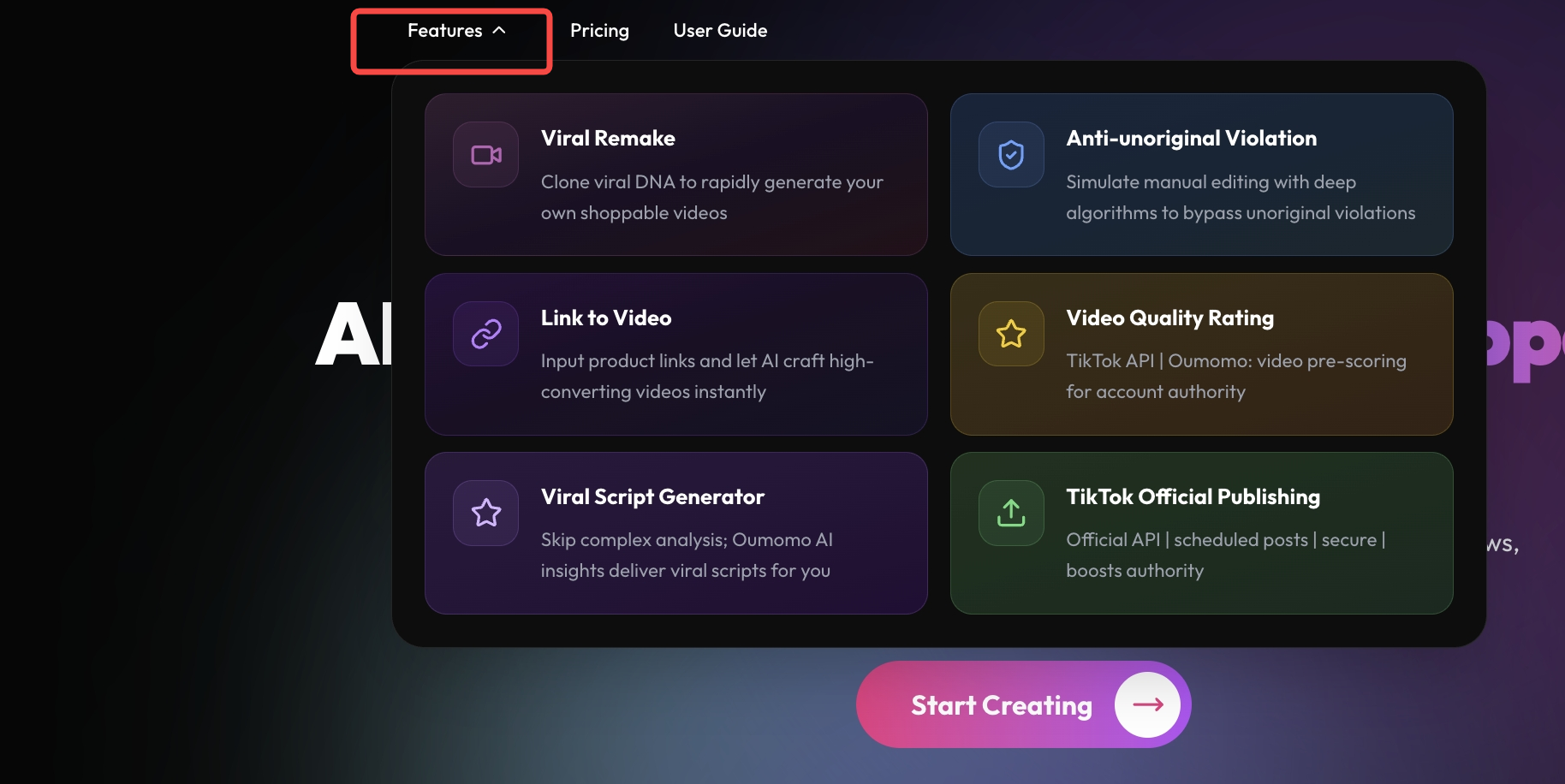The image size is (1565, 784).
Task: Click the Anti-unoriginal Violation shield icon
Action: (1011, 155)
